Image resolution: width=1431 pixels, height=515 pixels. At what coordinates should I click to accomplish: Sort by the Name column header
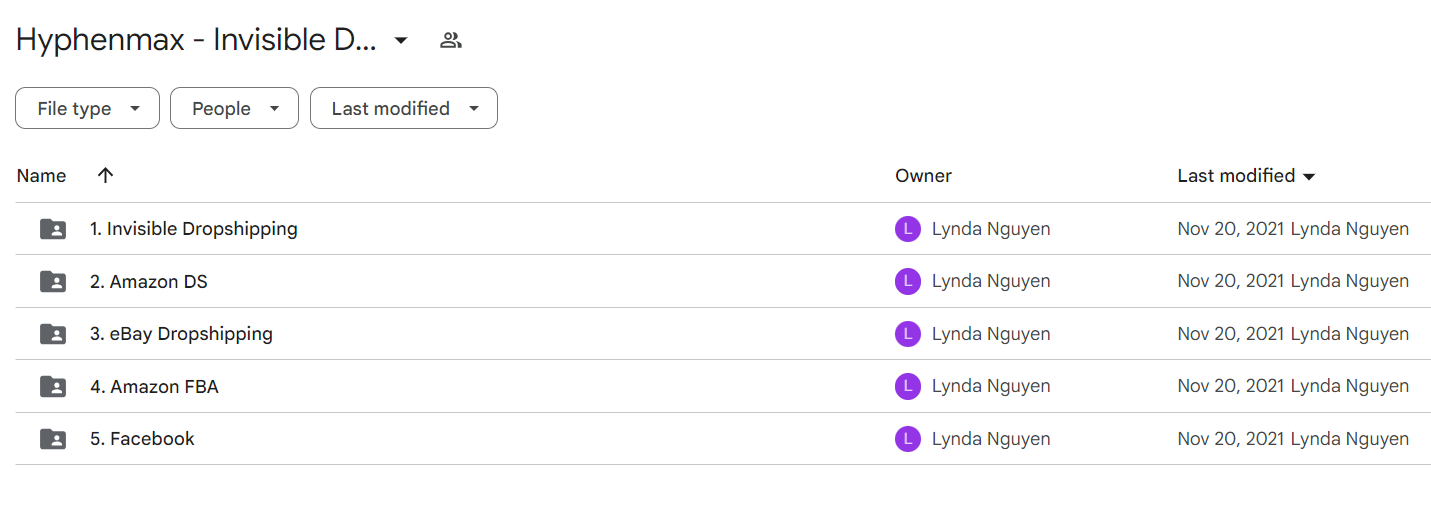pyautogui.click(x=42, y=176)
